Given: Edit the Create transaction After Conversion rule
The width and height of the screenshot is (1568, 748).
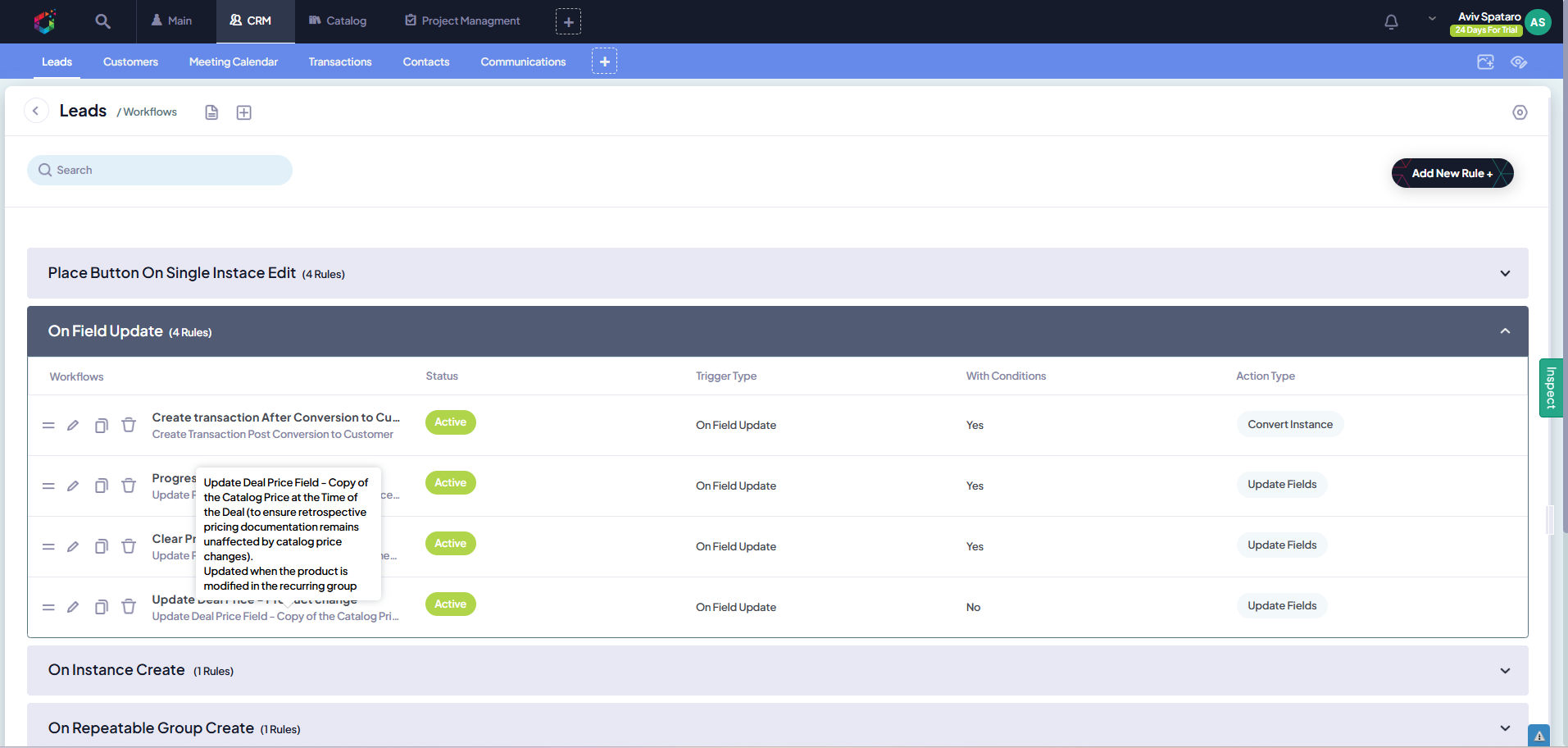Looking at the screenshot, I should 73,425.
